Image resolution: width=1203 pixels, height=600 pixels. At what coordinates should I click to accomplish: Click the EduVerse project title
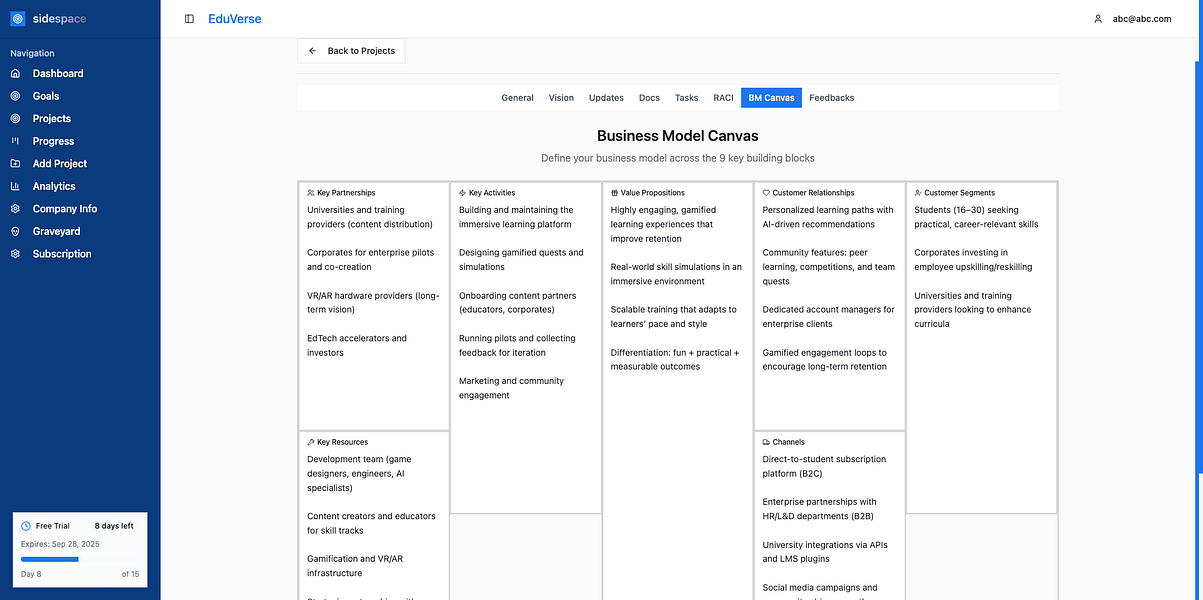[235, 19]
